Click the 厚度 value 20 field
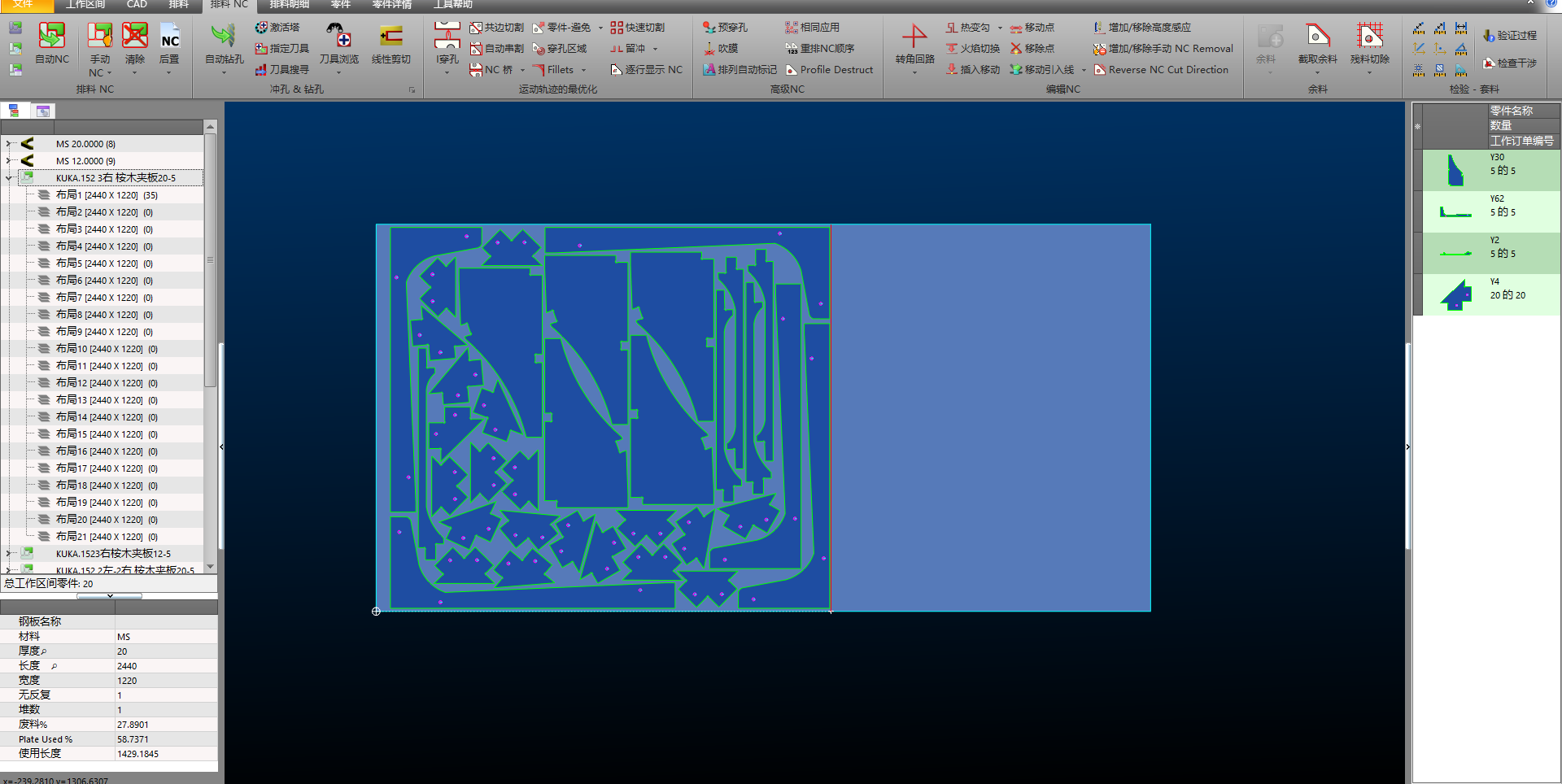 (x=166, y=651)
